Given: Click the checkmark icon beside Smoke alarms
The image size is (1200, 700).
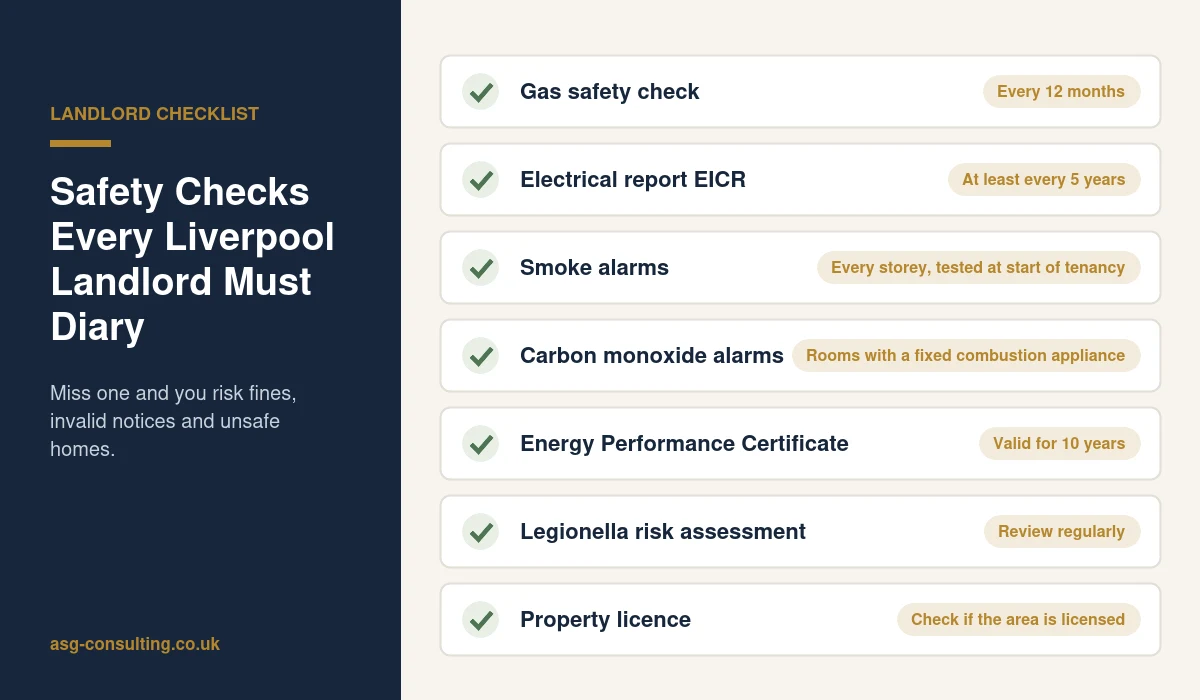Looking at the screenshot, I should pyautogui.click(x=481, y=268).
